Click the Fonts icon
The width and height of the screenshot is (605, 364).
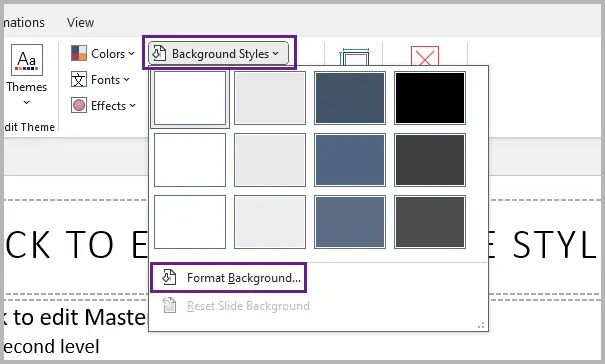[79, 80]
